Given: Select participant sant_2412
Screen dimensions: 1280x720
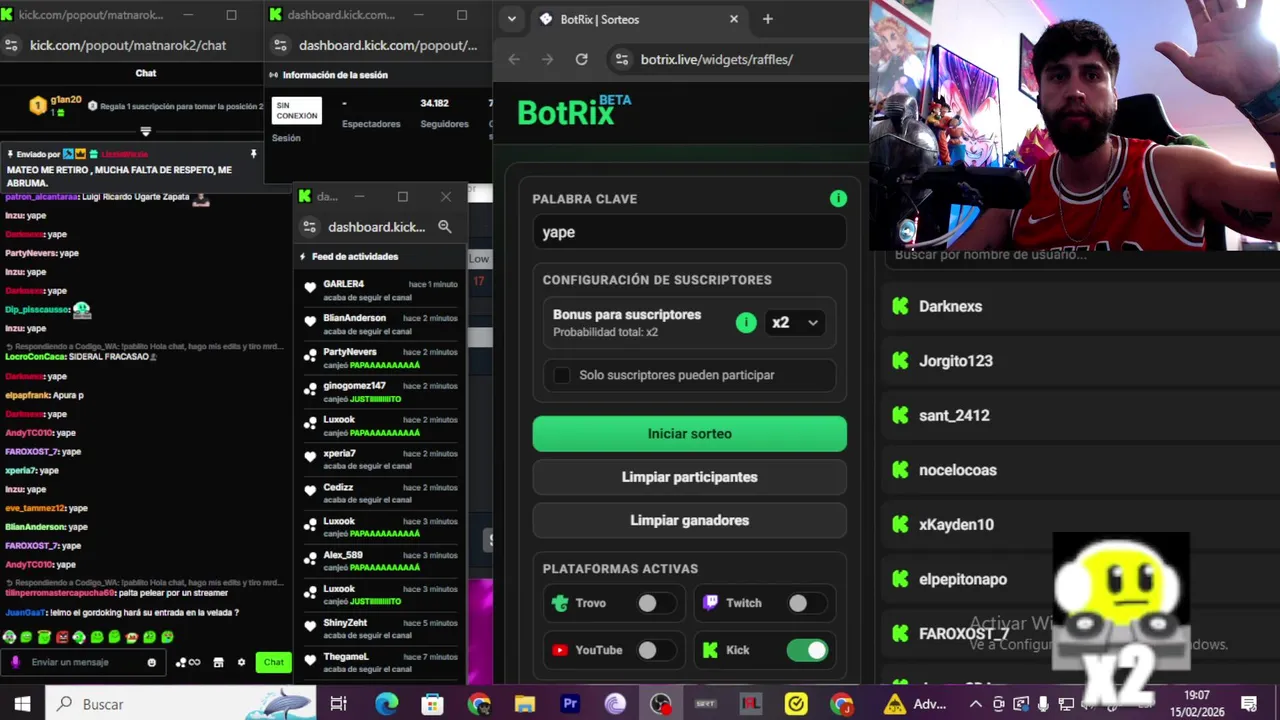Looking at the screenshot, I should (954, 415).
